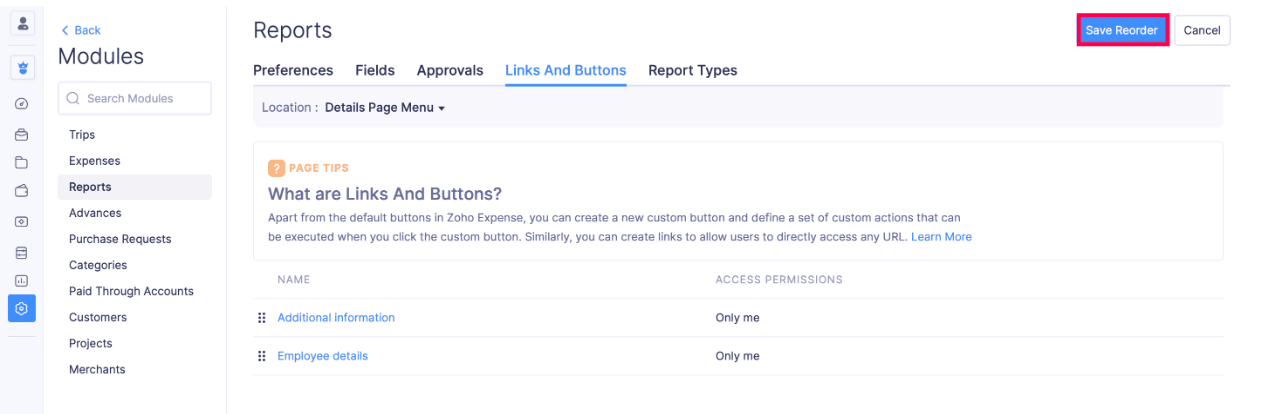Open the trips briefcase icon in sidebar
This screenshot has width=1264, height=414.
point(22,134)
